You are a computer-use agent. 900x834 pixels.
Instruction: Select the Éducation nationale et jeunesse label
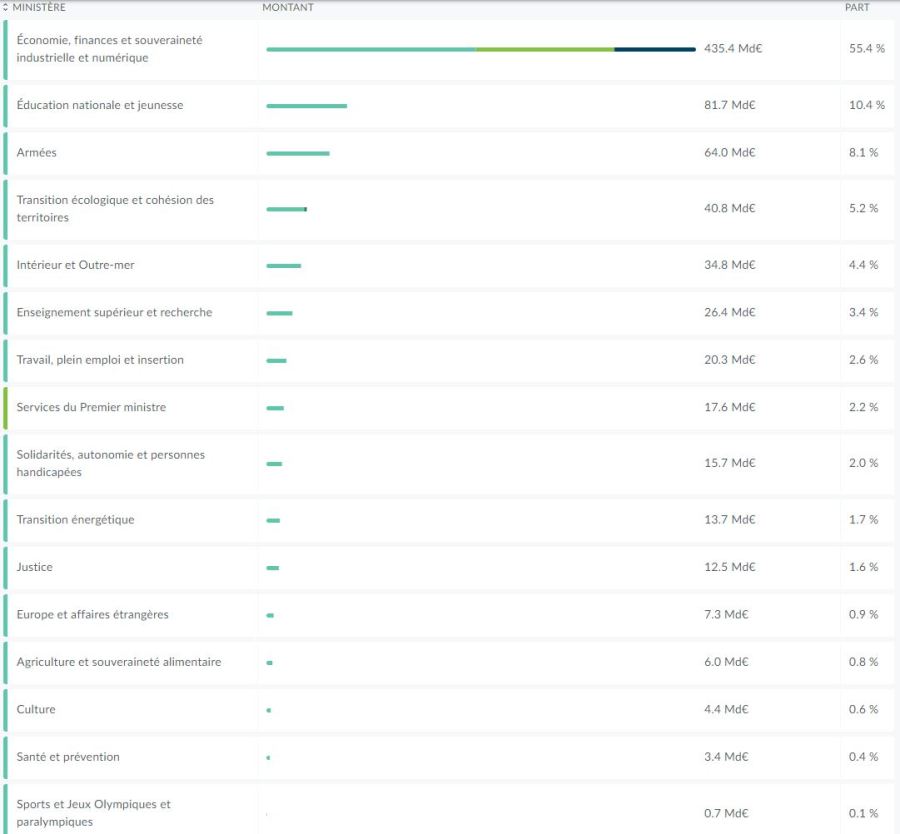click(100, 105)
